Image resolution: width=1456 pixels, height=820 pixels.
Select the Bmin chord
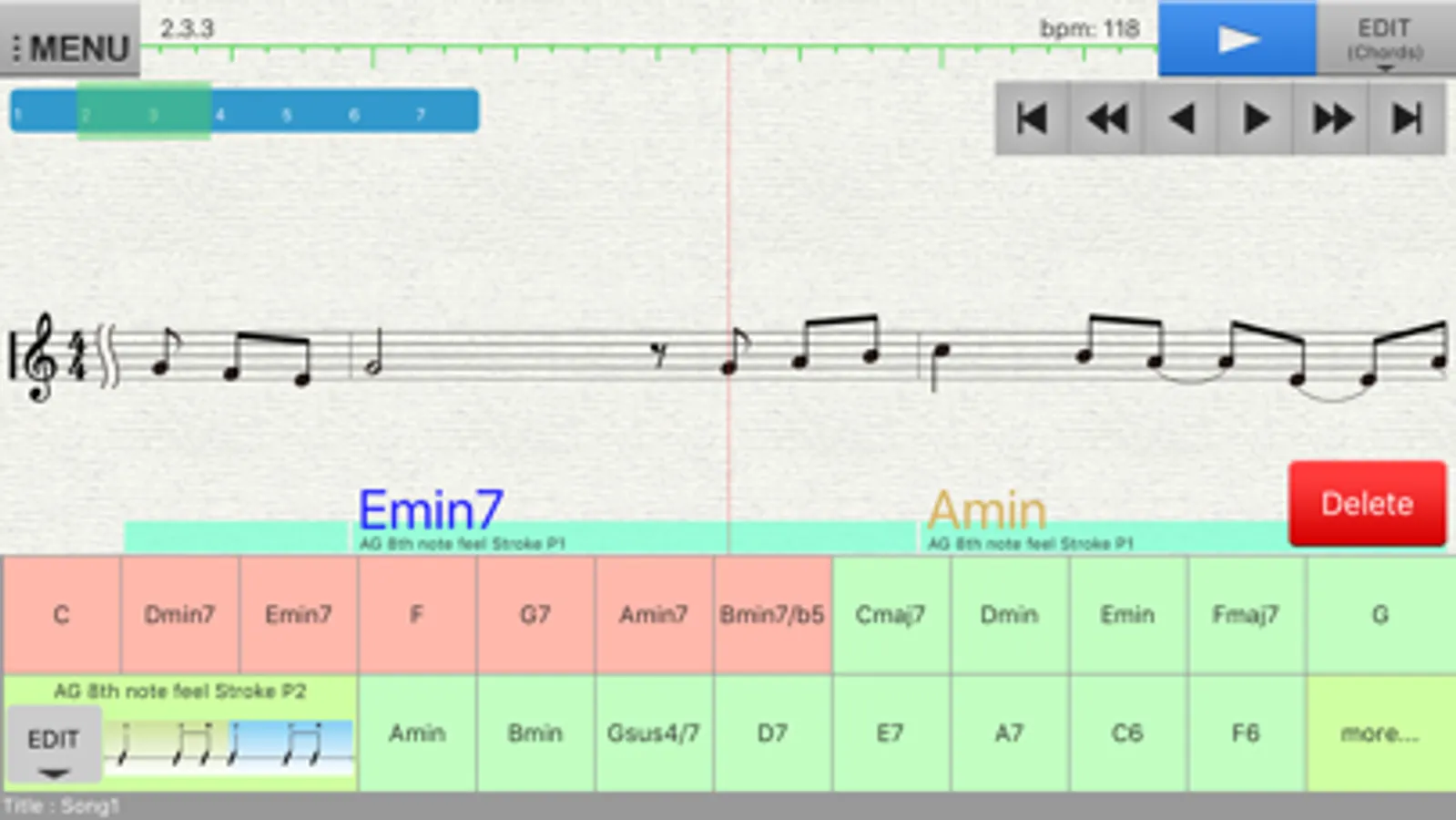(x=535, y=733)
